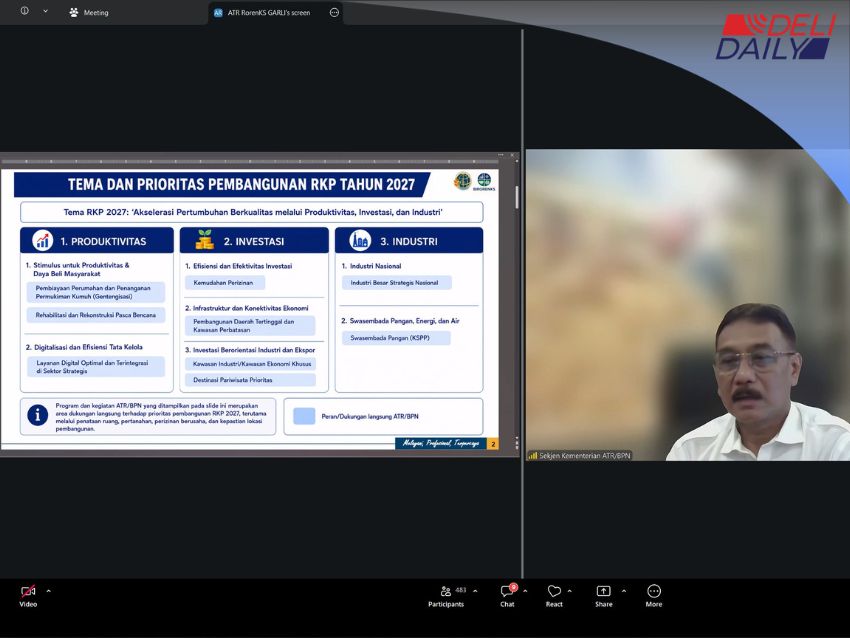Expand the arrow next to Share
850x638 pixels.
pyautogui.click(x=624, y=591)
